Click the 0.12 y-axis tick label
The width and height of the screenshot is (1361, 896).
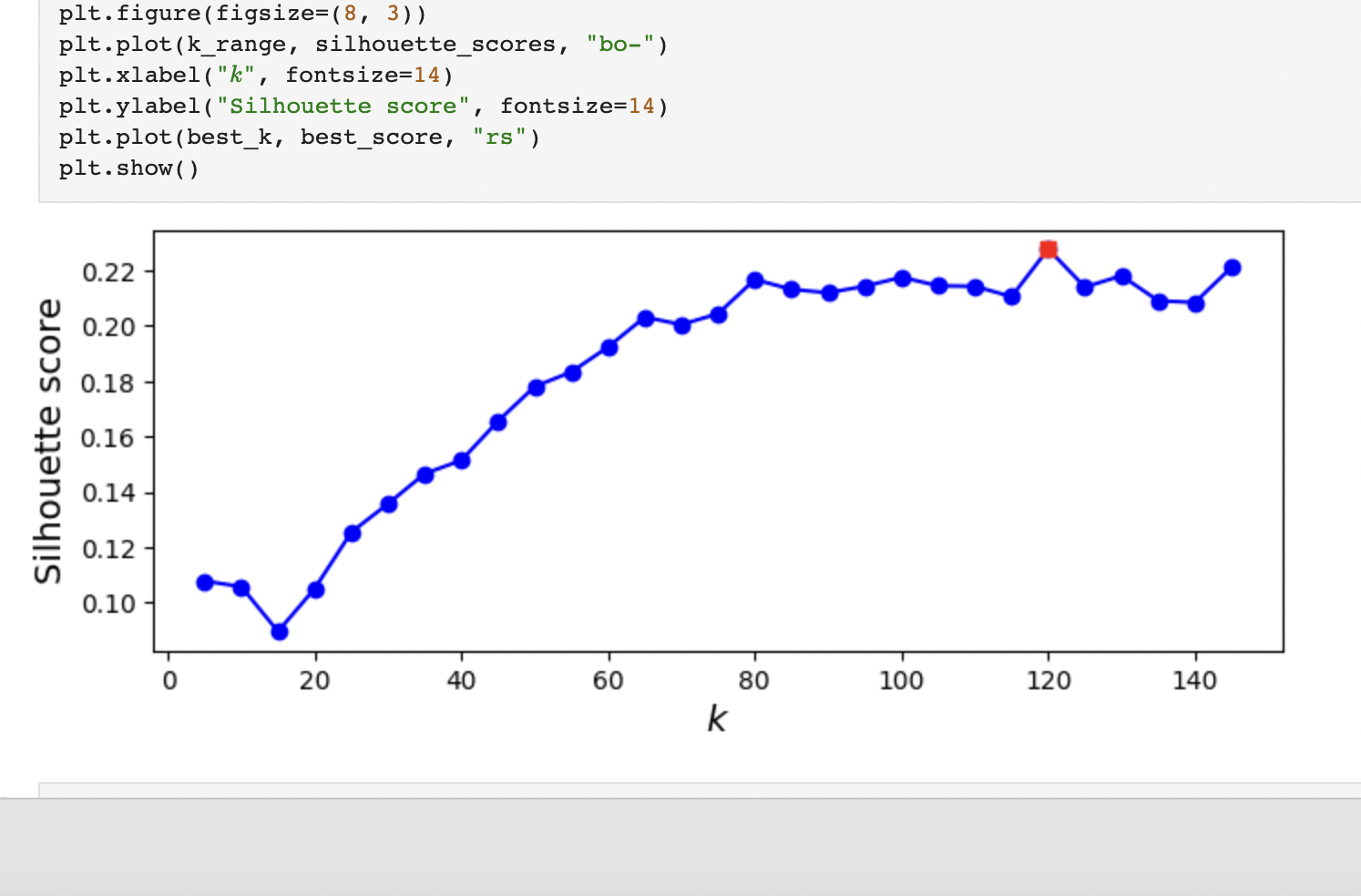click(108, 549)
